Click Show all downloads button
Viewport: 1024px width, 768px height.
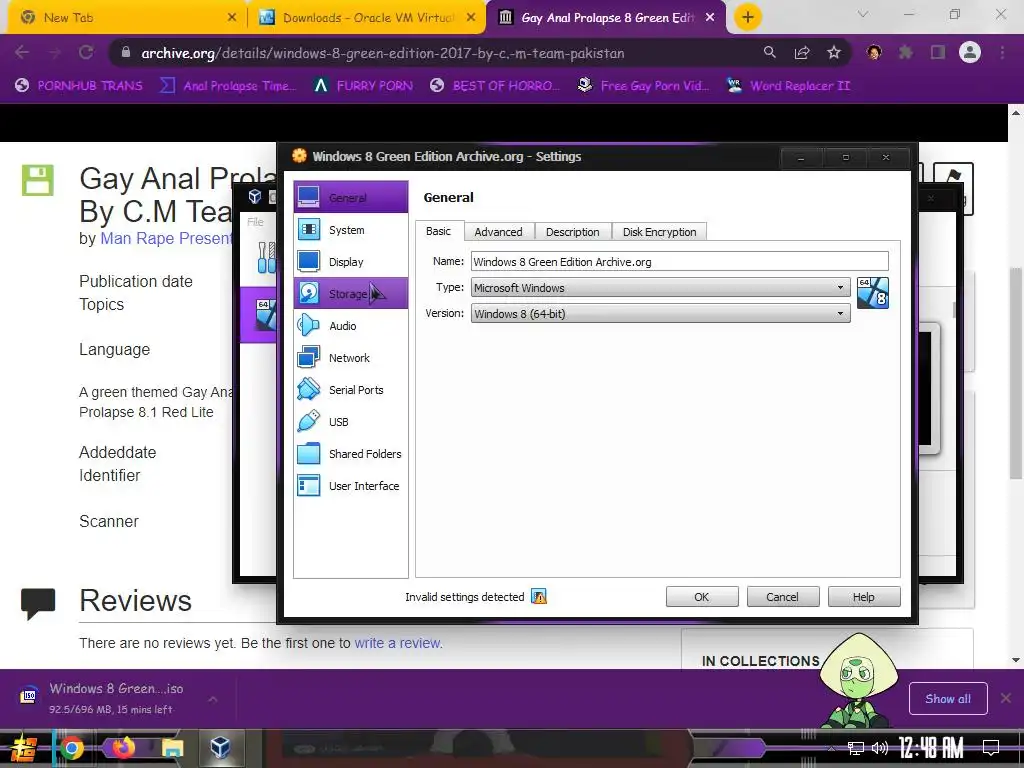click(948, 699)
